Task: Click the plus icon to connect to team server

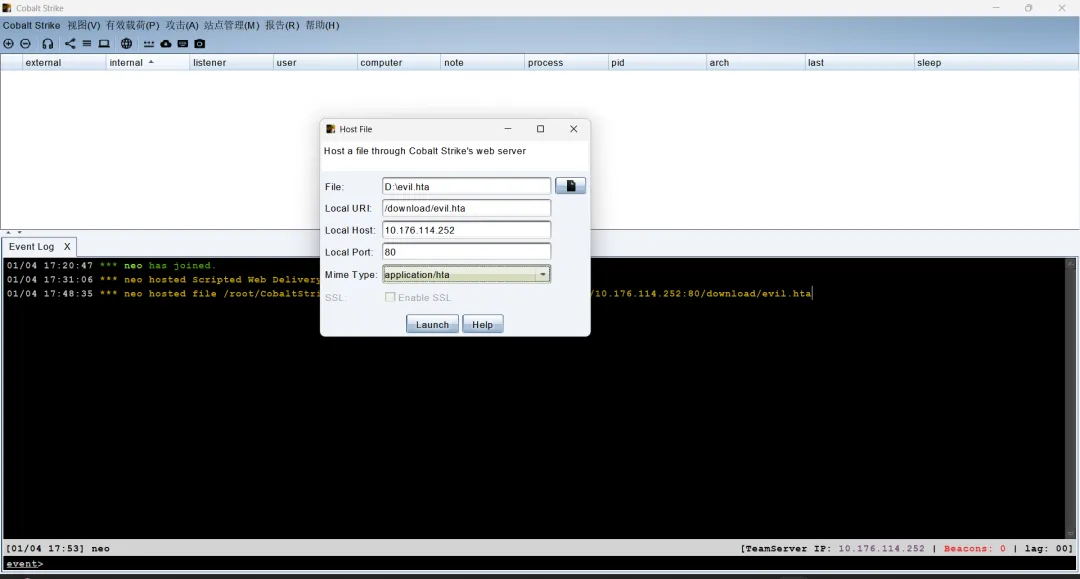Action: [8, 43]
